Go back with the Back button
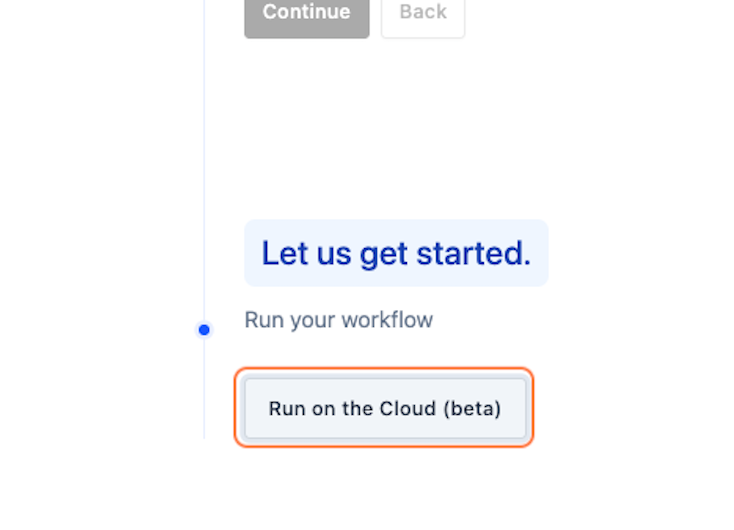Image resolution: width=734 pixels, height=530 pixels. (423, 17)
